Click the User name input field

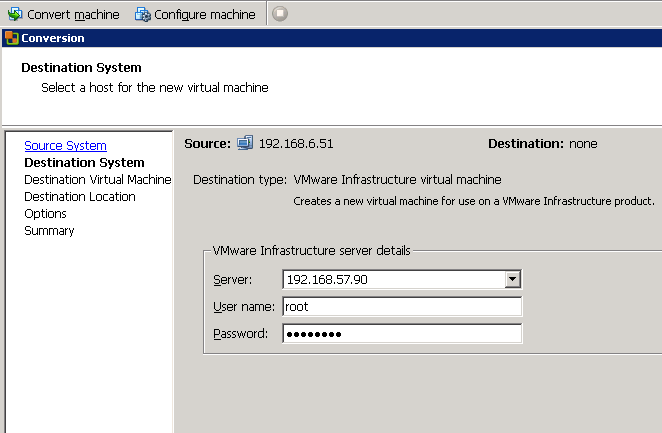(x=402, y=306)
